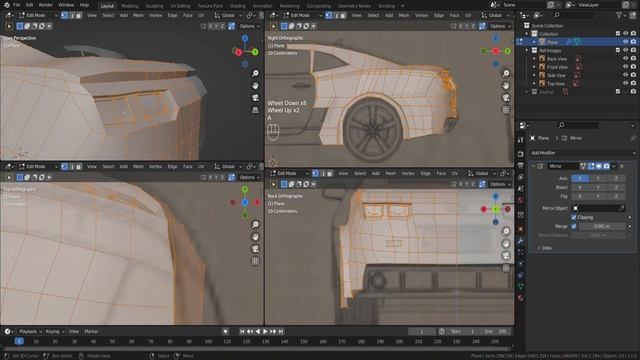The image size is (640, 360).
Task: Open Render properties tab icon
Action: 521,154
